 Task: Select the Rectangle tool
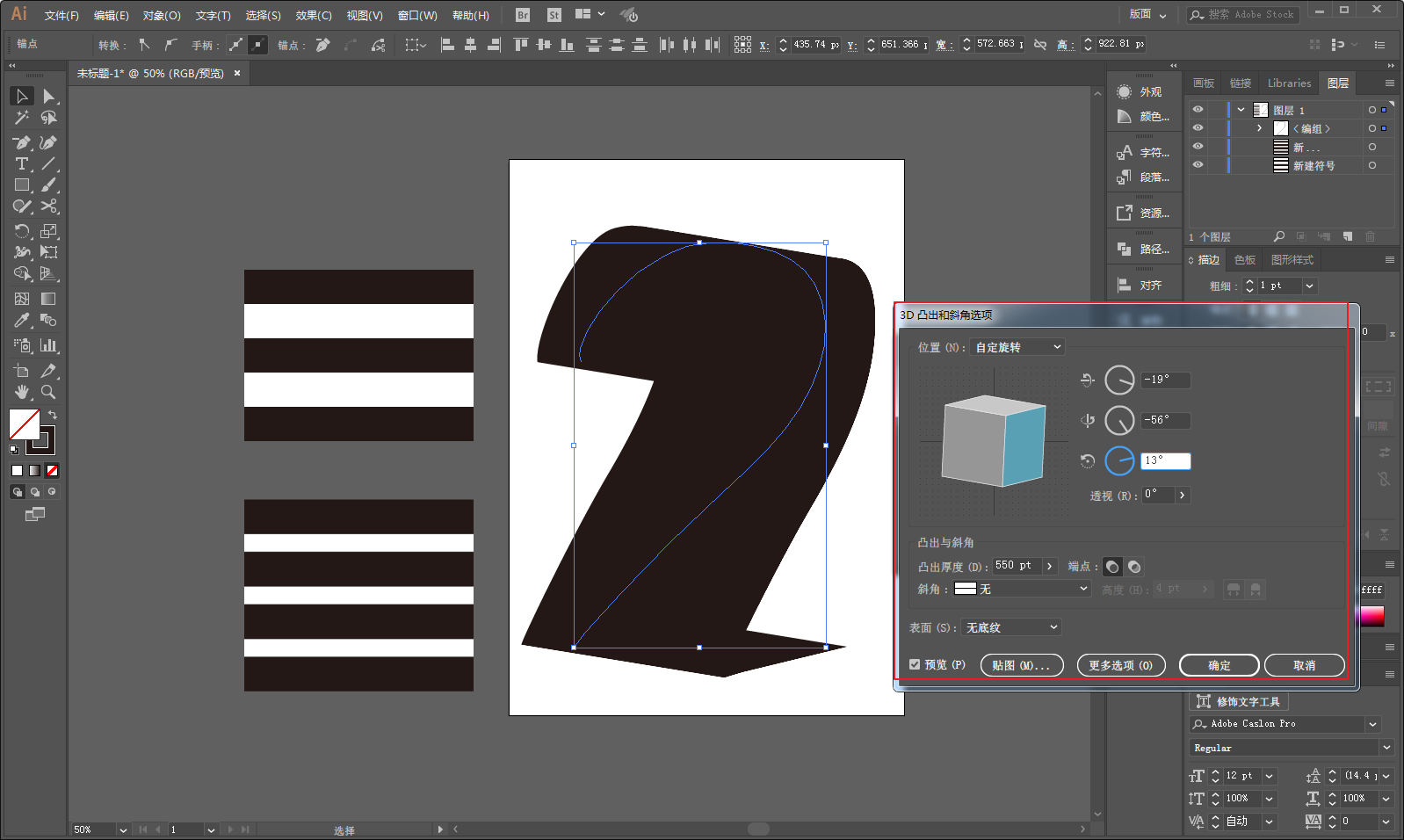(22, 185)
